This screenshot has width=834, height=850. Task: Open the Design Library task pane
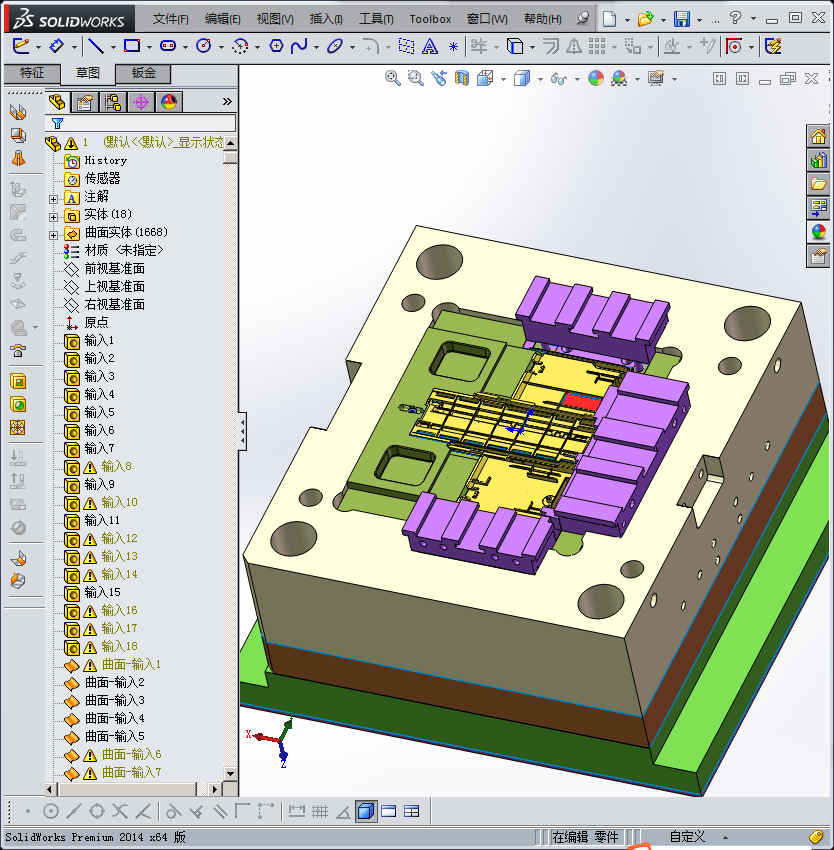(x=818, y=160)
